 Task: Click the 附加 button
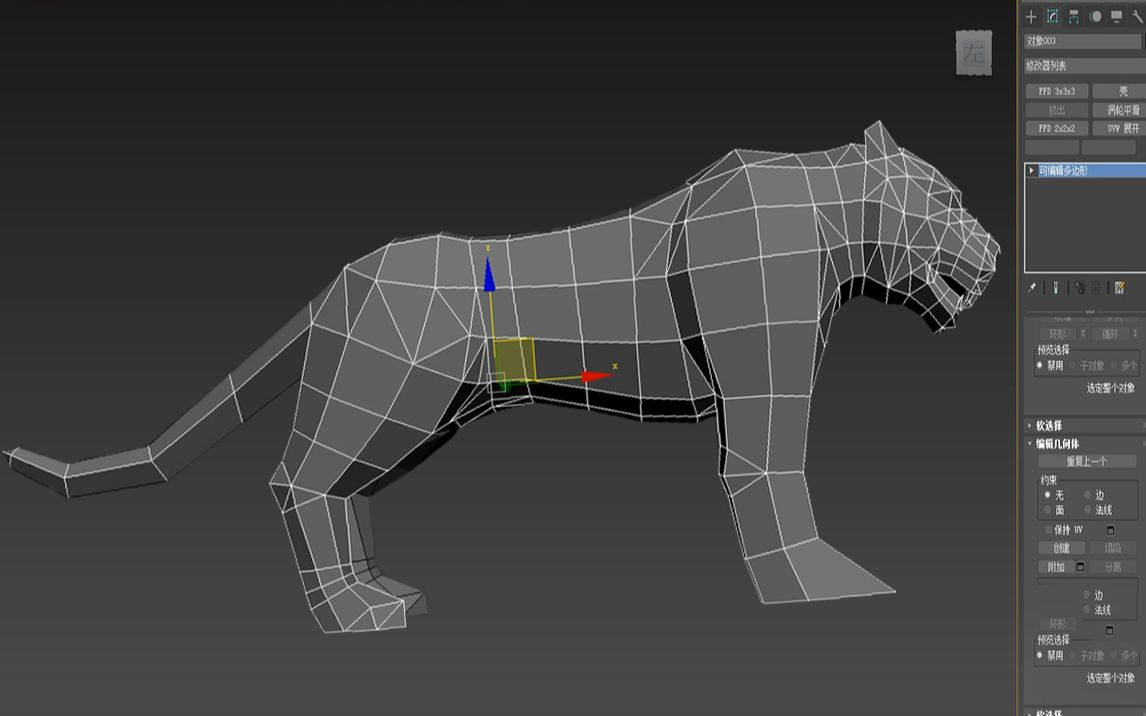point(1056,567)
